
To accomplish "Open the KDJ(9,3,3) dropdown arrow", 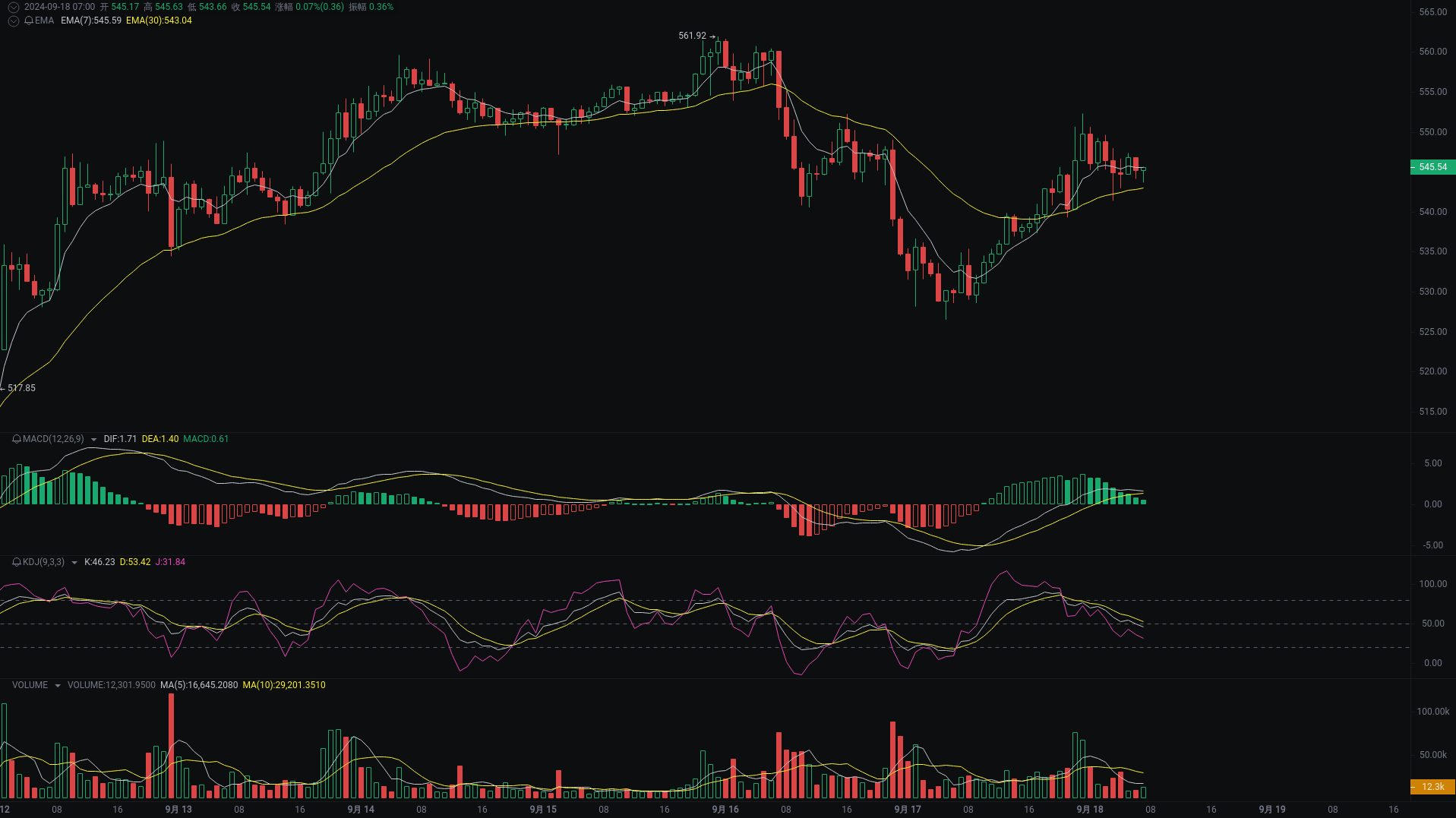I will [x=74, y=563].
